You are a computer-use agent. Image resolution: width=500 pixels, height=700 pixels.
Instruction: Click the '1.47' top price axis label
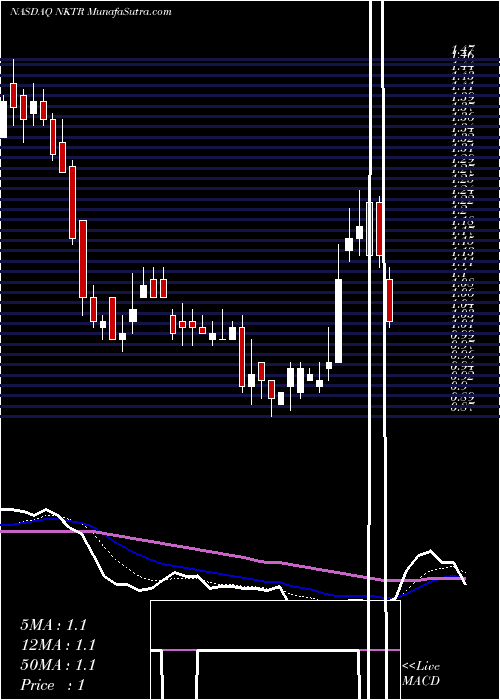(x=463, y=48)
